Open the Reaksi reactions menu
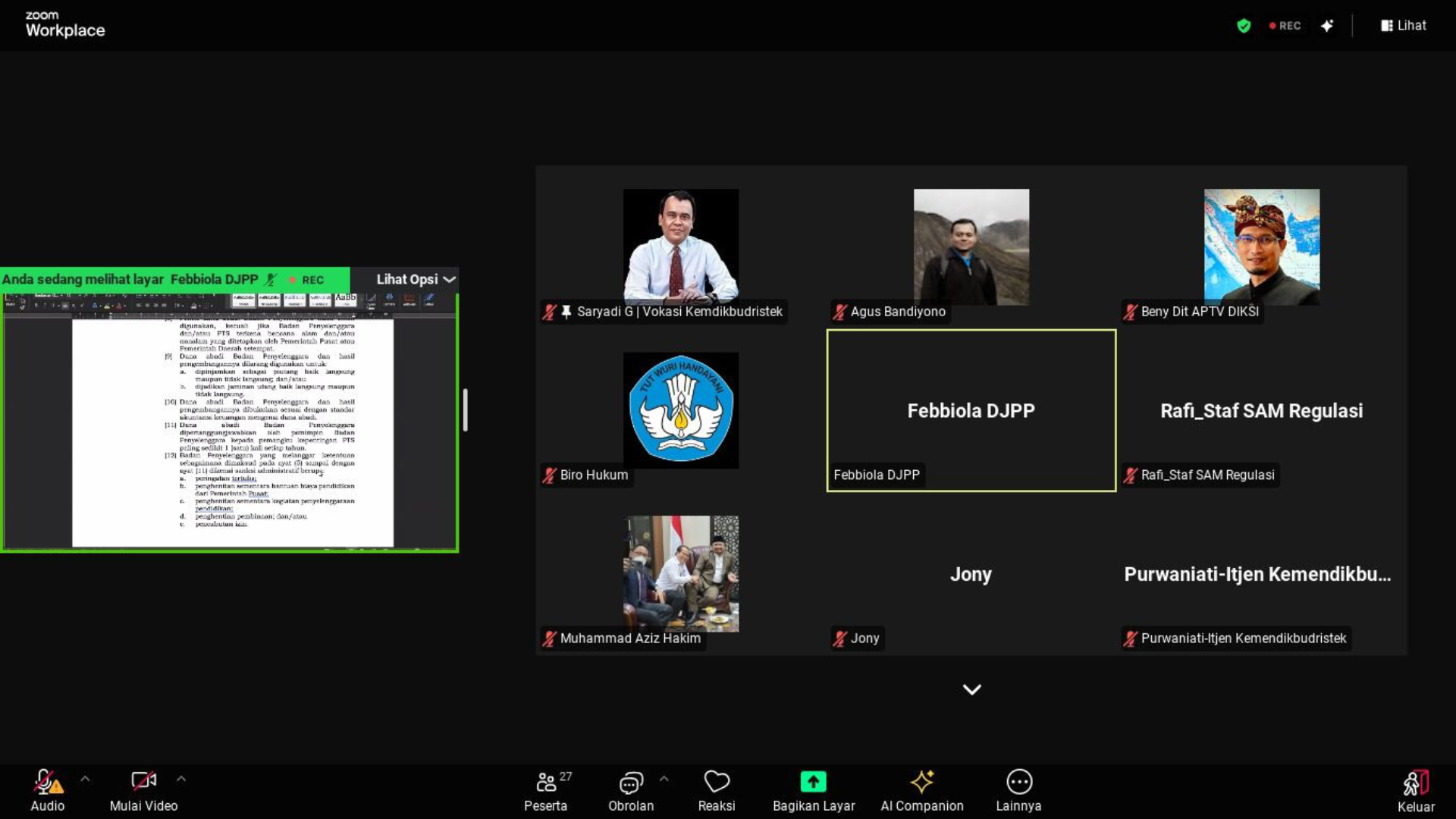The width and height of the screenshot is (1456, 819). [717, 790]
